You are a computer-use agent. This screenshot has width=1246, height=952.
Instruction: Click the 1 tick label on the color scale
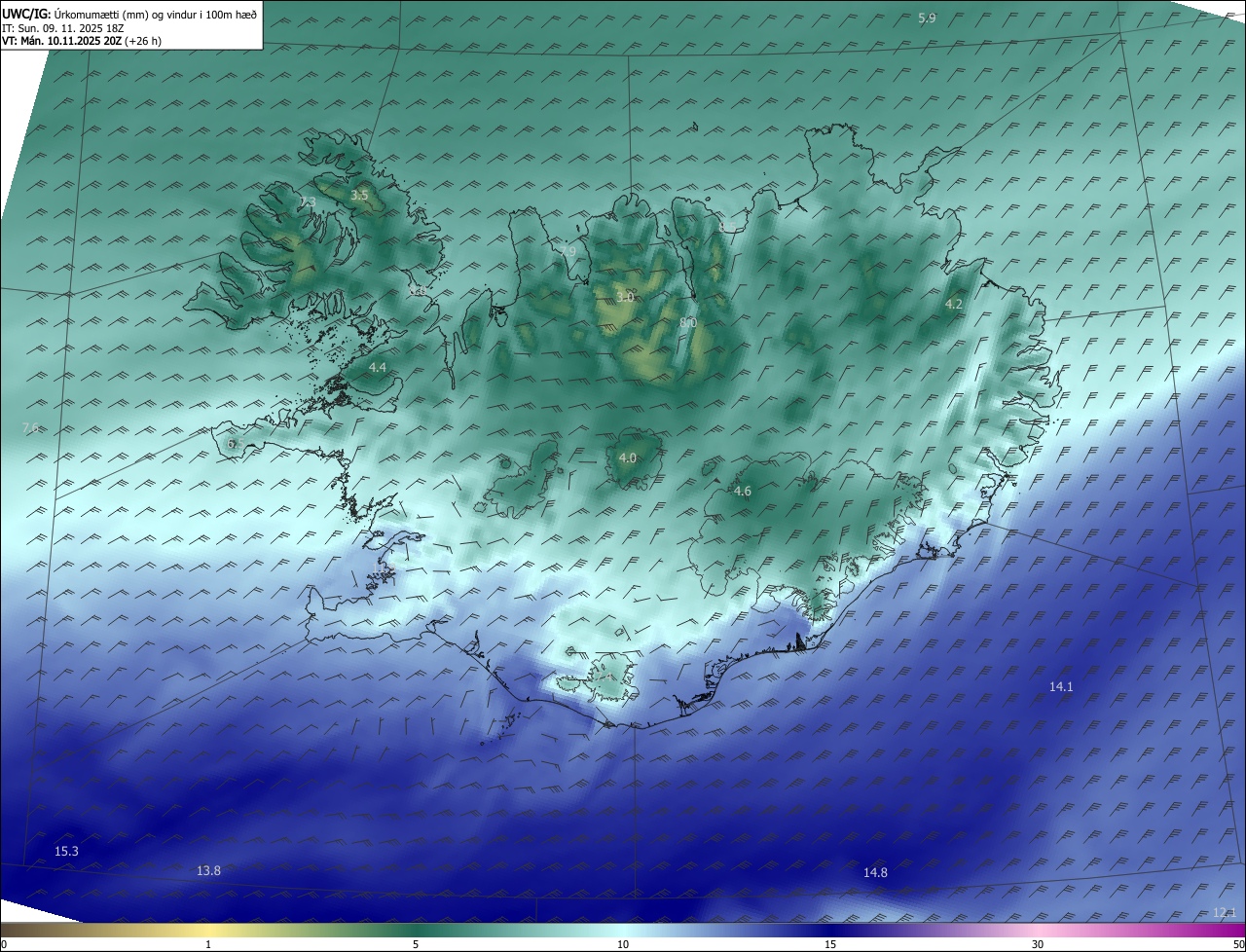pos(208,944)
